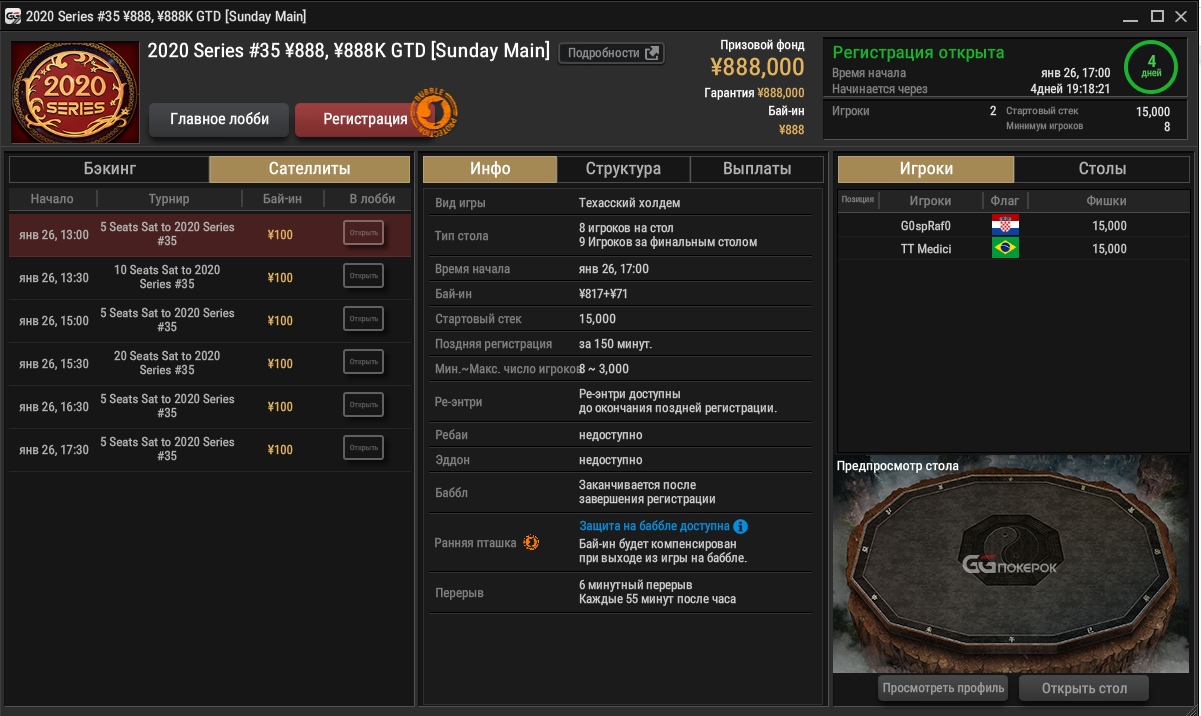1201x716 pixels.
Task: Click the Защита на баббле доступна link
Action: coord(654,526)
